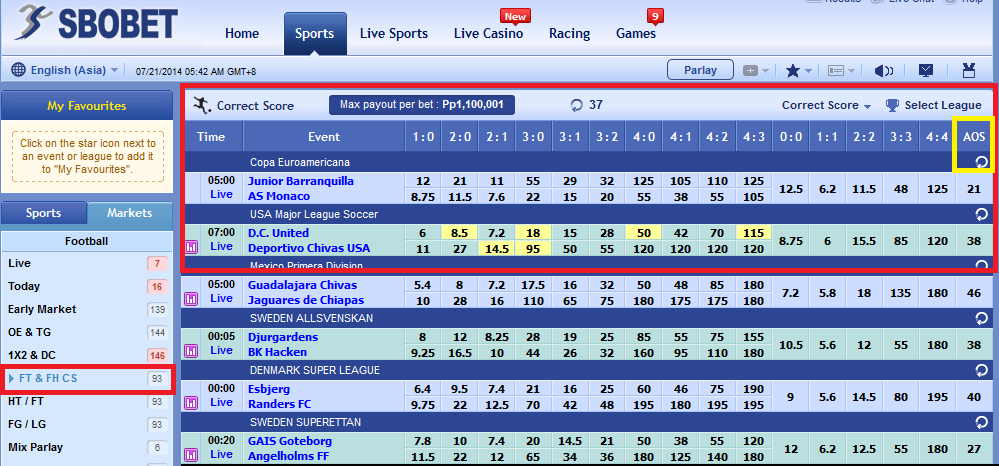Refresh the SWEDEN SUPERETTAN league row
The image size is (999, 466).
coord(982,422)
